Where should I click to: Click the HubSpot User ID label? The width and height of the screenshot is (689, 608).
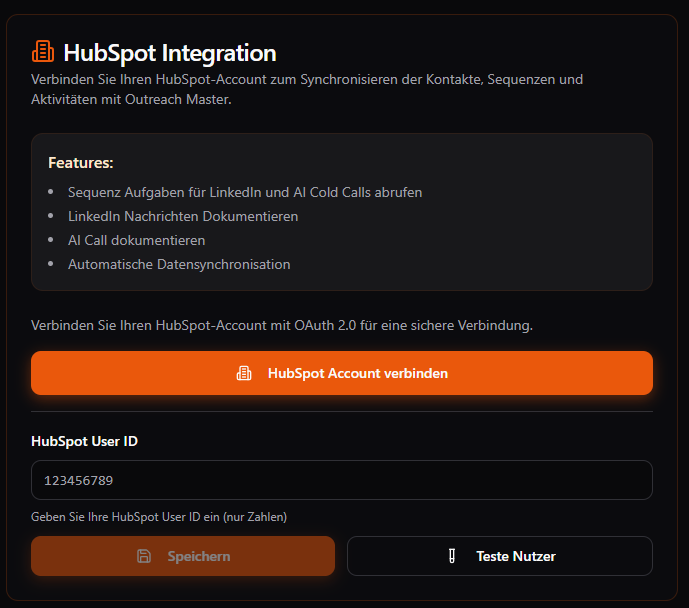point(84,441)
